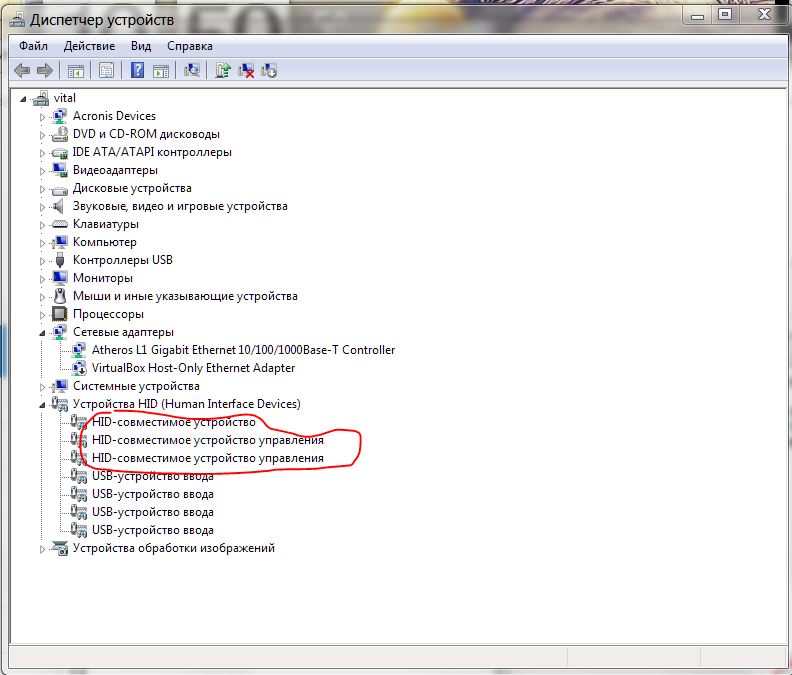Toggle the action pane toolbar icon
Viewport: 792px width, 675px height.
(161, 71)
